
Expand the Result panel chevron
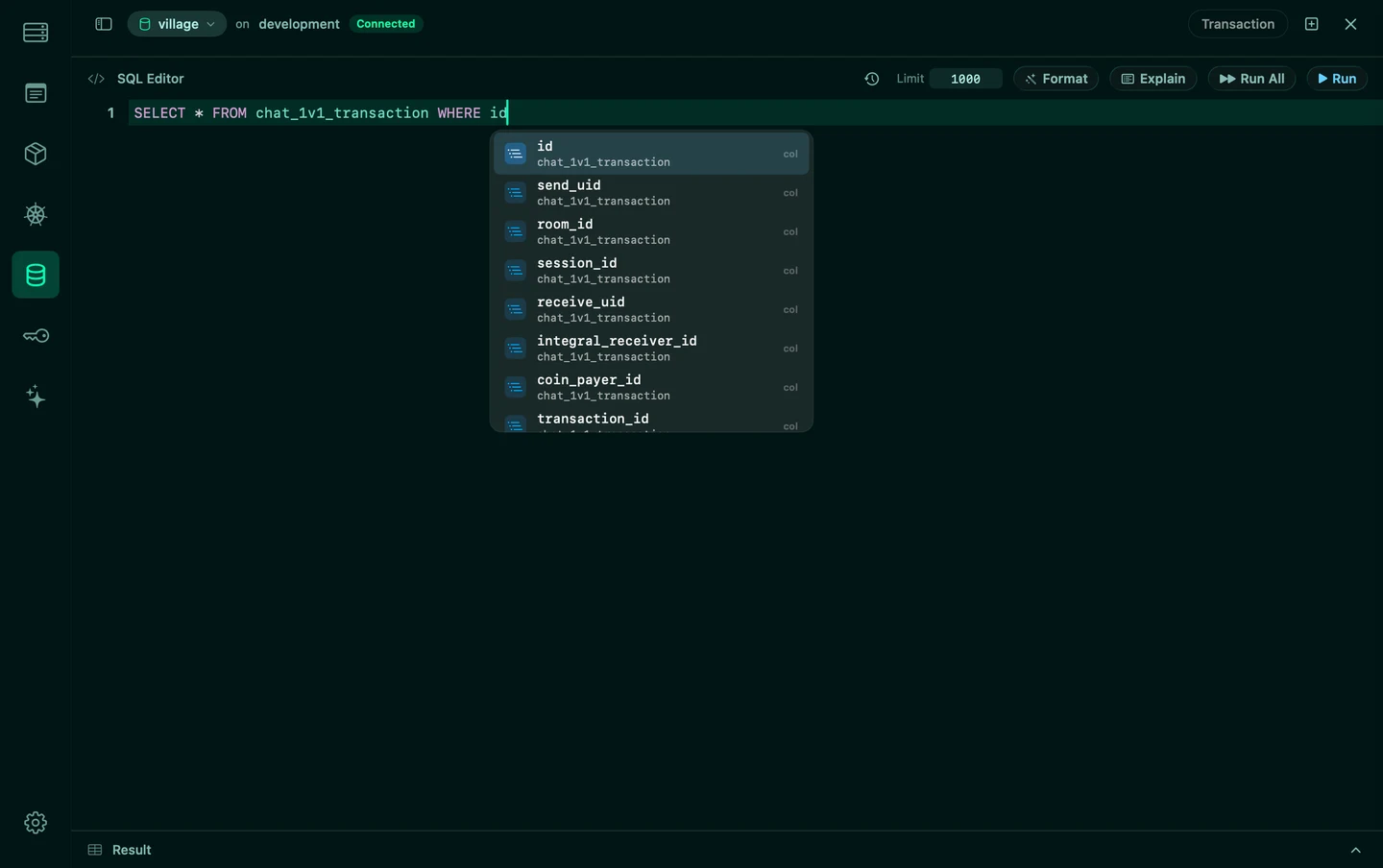click(x=1356, y=850)
